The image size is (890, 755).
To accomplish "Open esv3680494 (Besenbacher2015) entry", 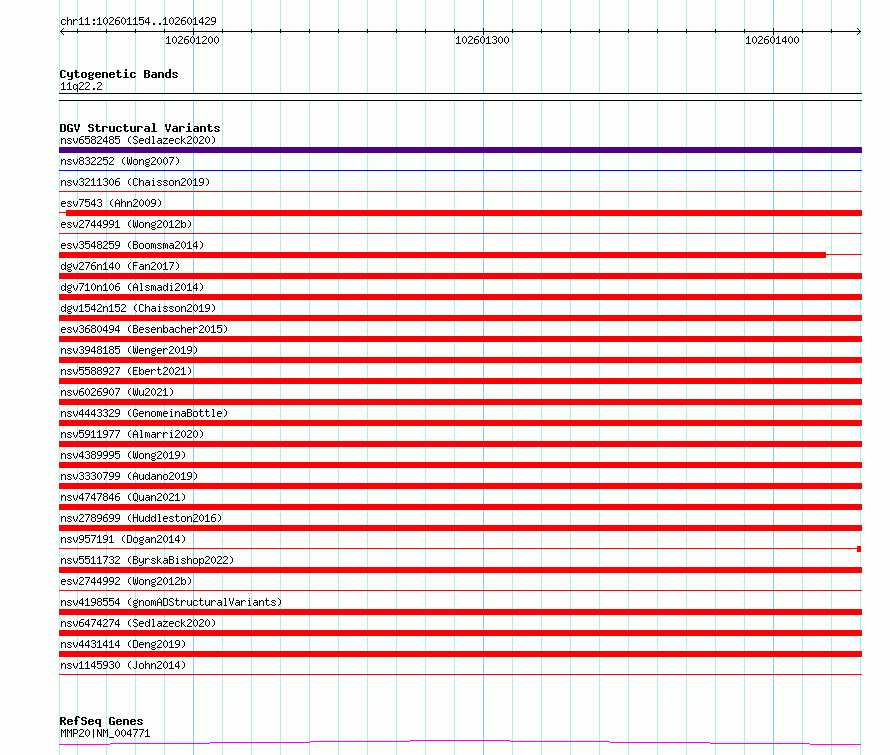I will pos(144,329).
